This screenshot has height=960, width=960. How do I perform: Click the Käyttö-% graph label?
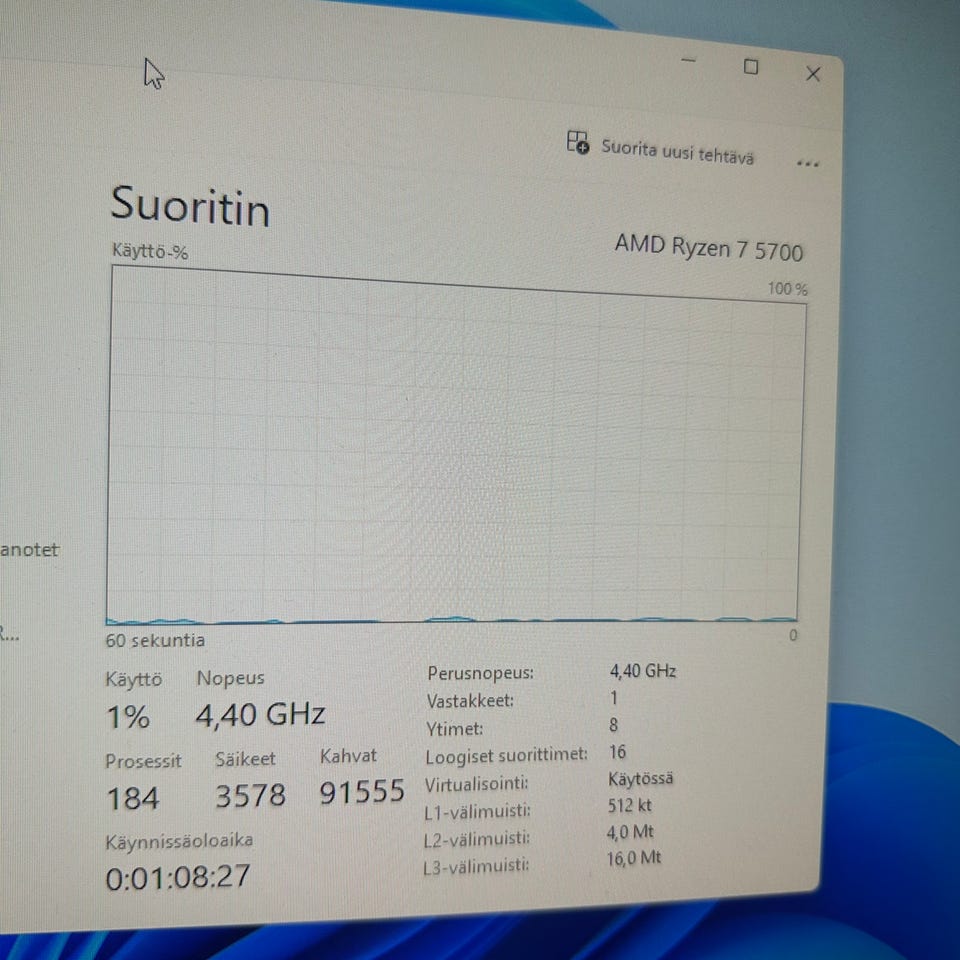click(150, 251)
